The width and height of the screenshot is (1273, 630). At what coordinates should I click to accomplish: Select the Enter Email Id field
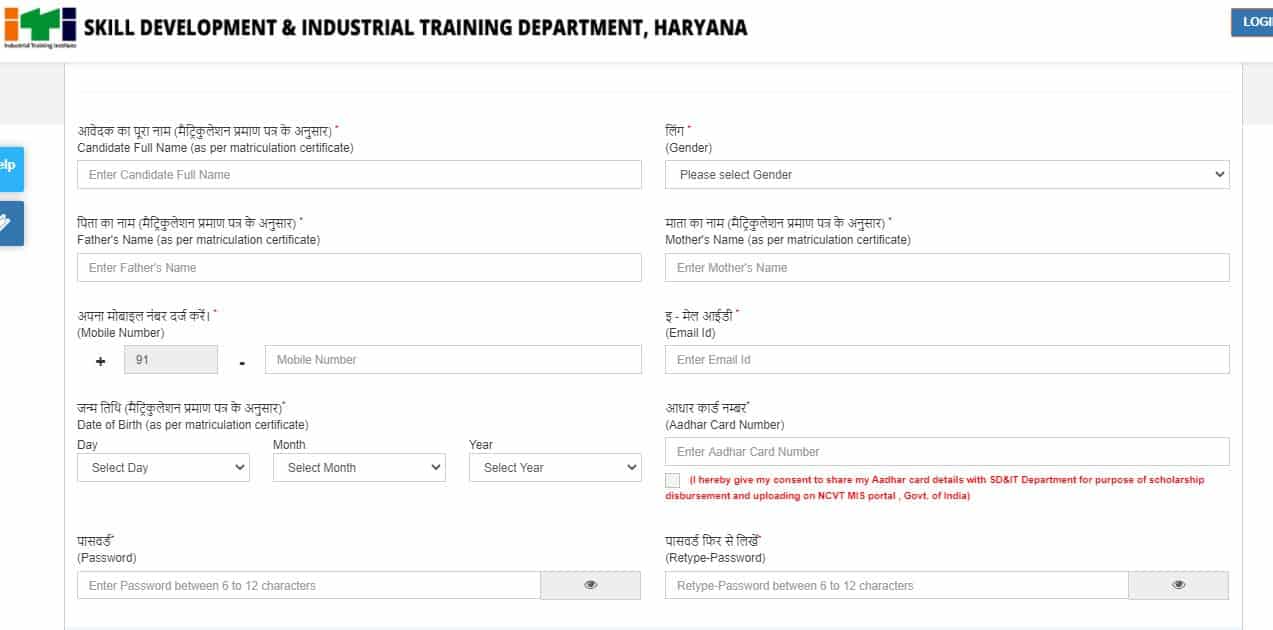click(947, 359)
